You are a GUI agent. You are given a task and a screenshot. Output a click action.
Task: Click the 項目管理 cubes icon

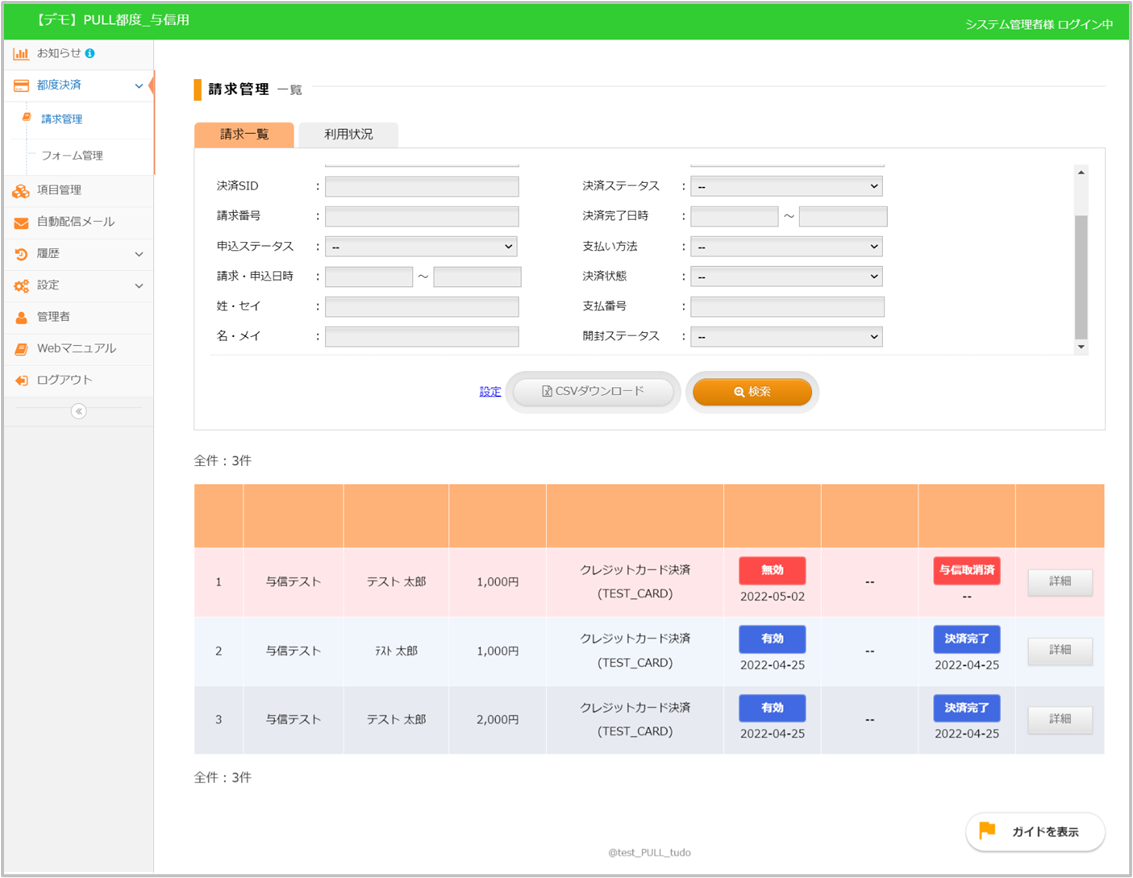(21, 190)
